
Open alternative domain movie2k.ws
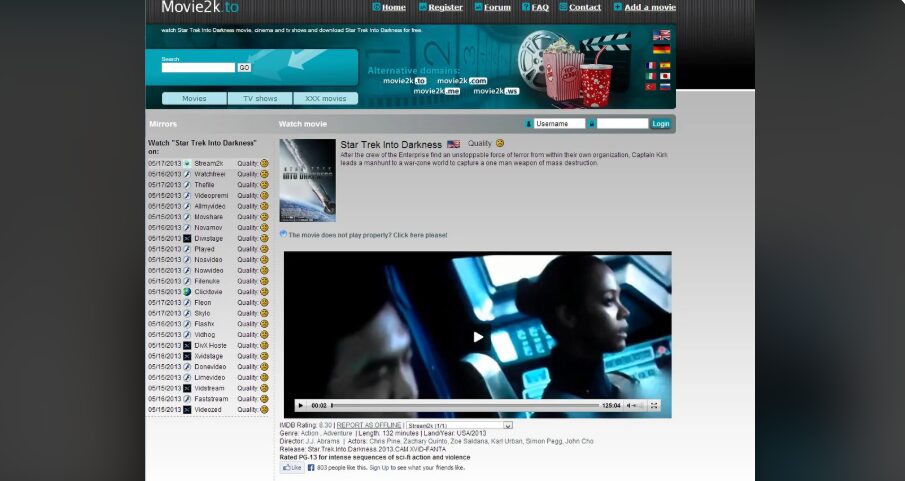pos(496,91)
